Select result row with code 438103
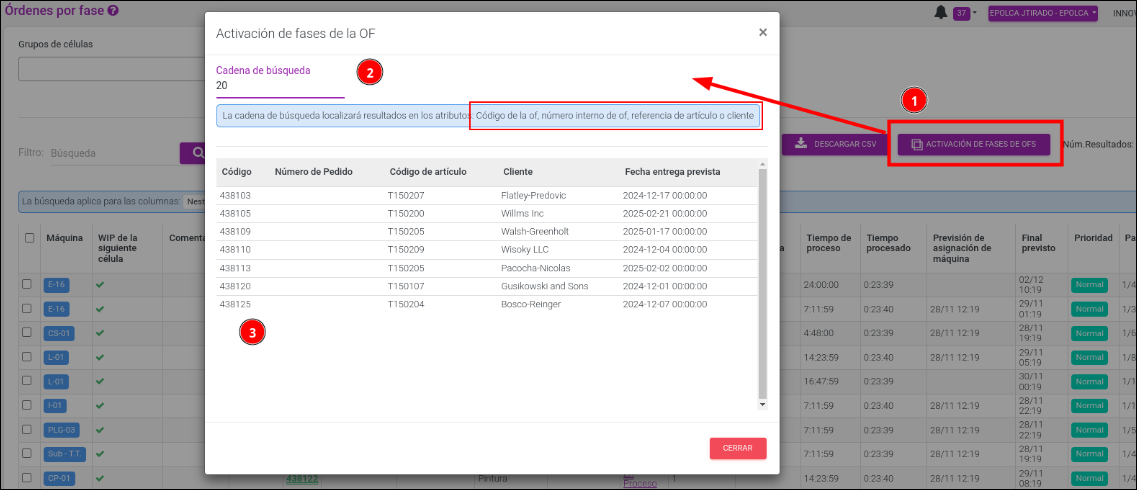The image size is (1137, 490). tap(487, 196)
